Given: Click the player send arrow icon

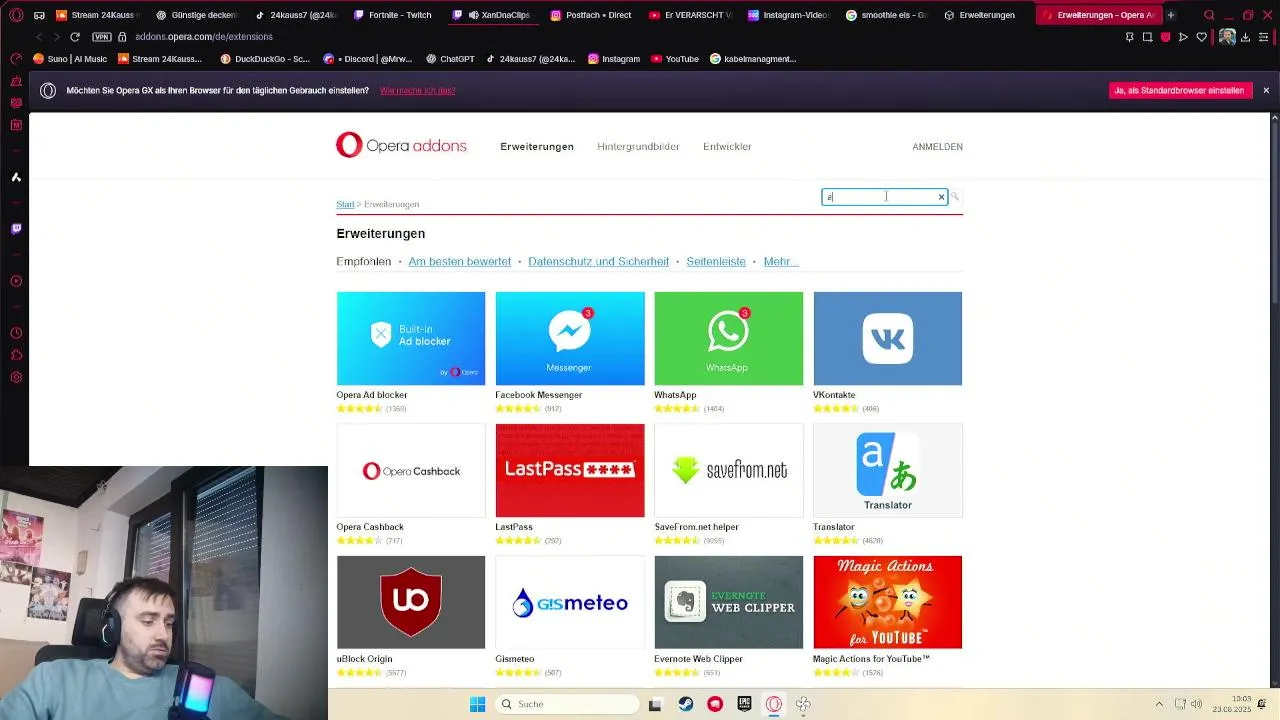Looking at the screenshot, I should (x=1183, y=37).
